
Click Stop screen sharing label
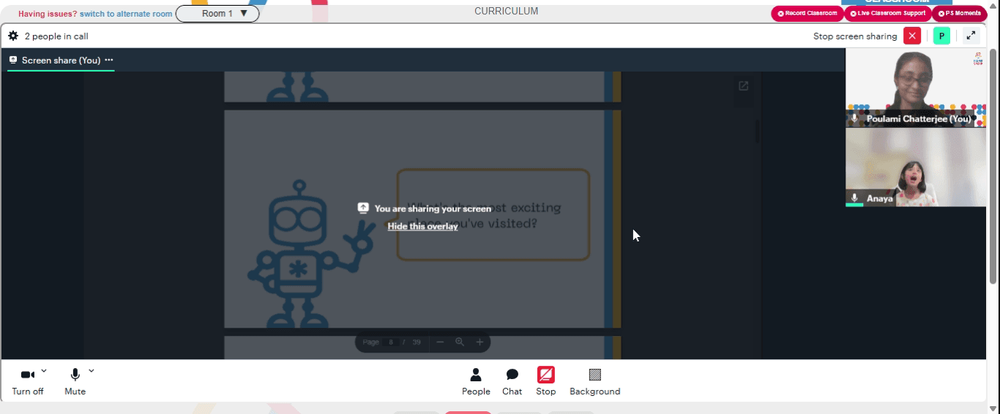coord(855,36)
